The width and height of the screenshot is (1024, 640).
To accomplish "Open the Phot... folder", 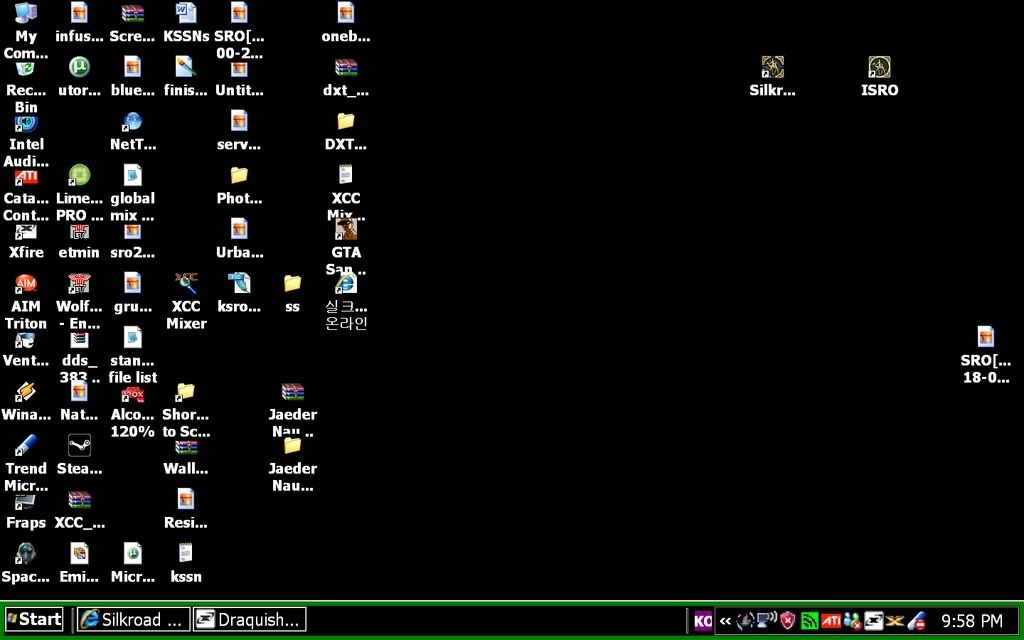I will point(239,175).
